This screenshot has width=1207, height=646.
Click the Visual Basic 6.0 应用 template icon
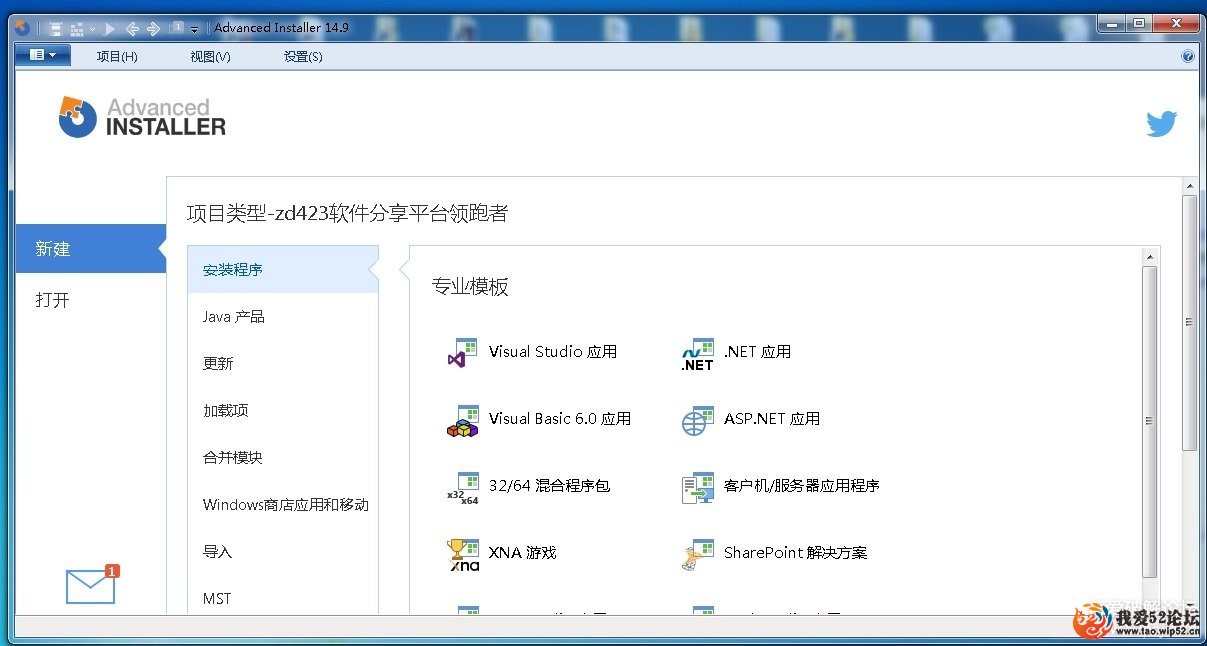point(463,421)
